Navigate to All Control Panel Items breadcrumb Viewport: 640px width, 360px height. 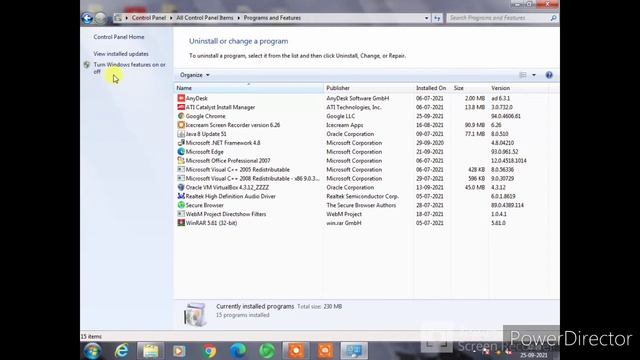click(x=205, y=18)
